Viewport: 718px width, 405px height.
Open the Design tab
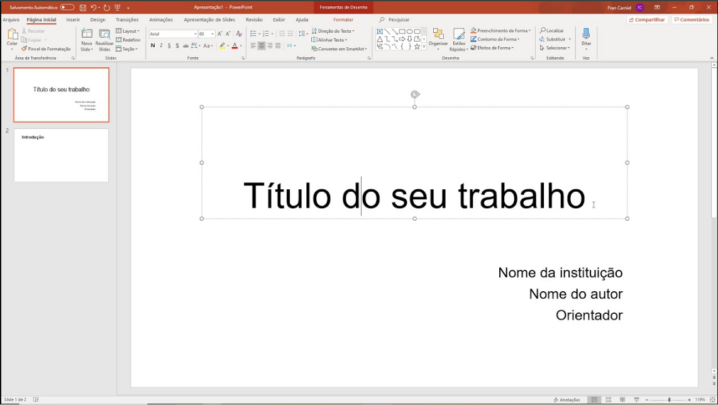click(97, 19)
